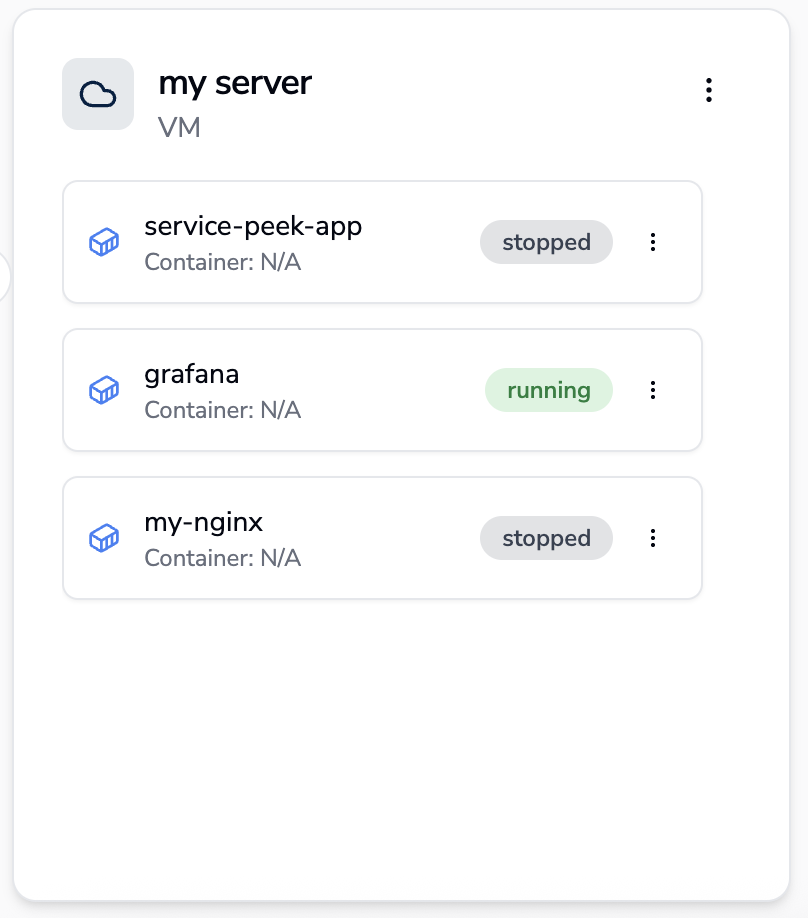Click the stopped badge on my-nginx

click(x=546, y=538)
